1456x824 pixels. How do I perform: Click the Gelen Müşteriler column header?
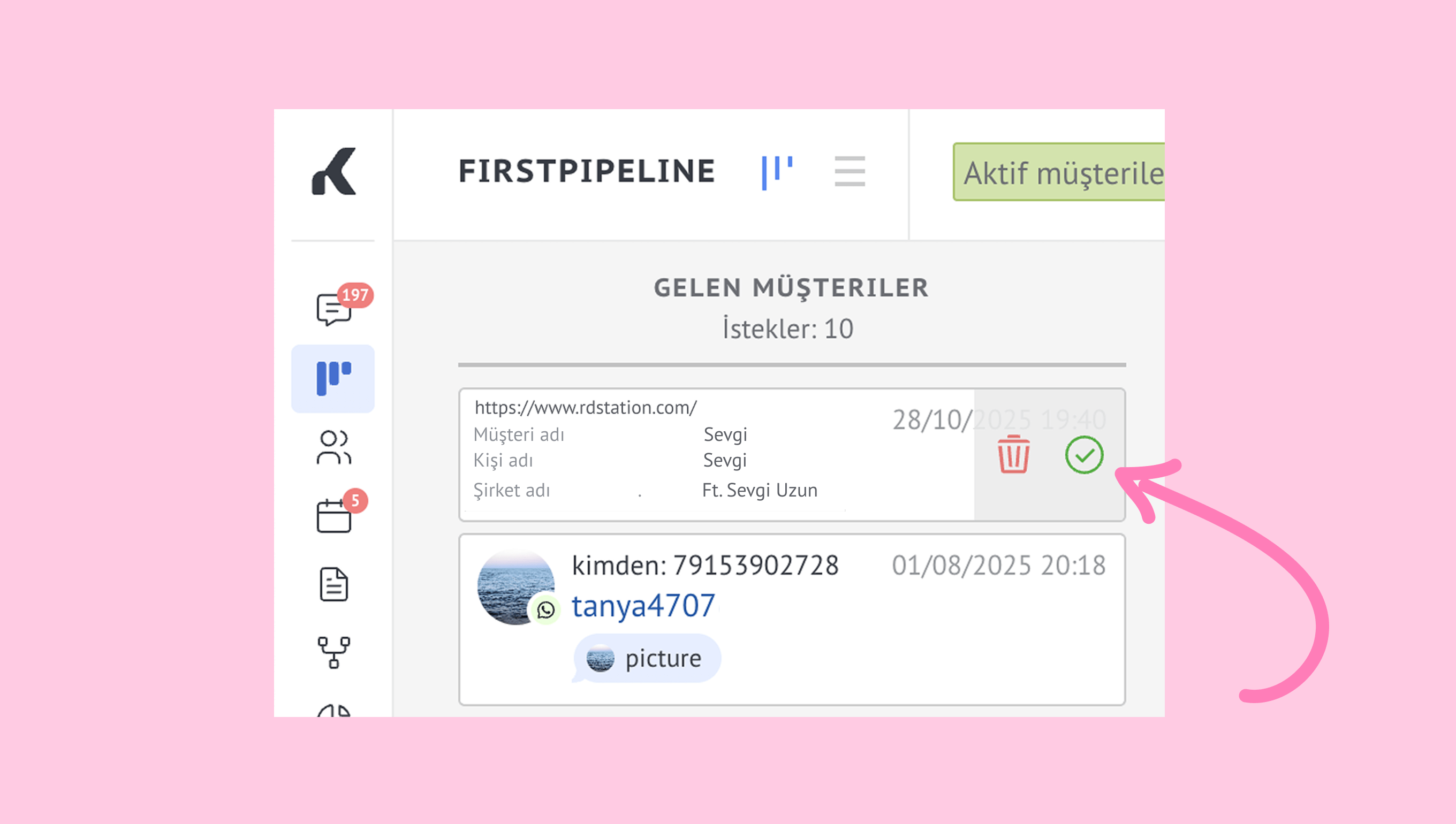791,287
